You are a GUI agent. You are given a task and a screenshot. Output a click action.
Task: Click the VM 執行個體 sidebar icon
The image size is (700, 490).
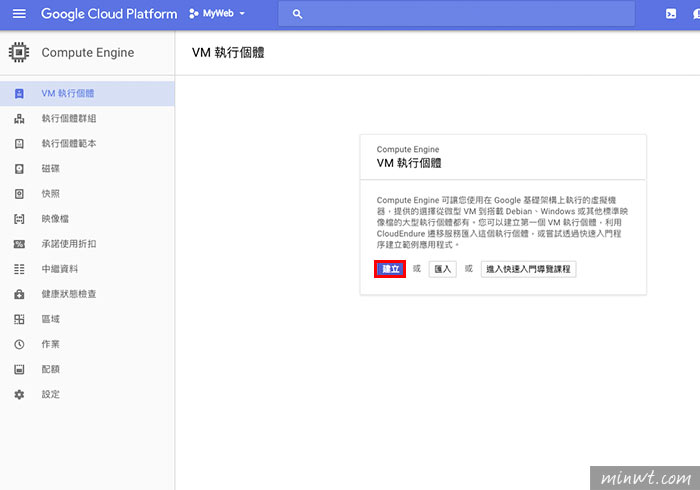19,93
